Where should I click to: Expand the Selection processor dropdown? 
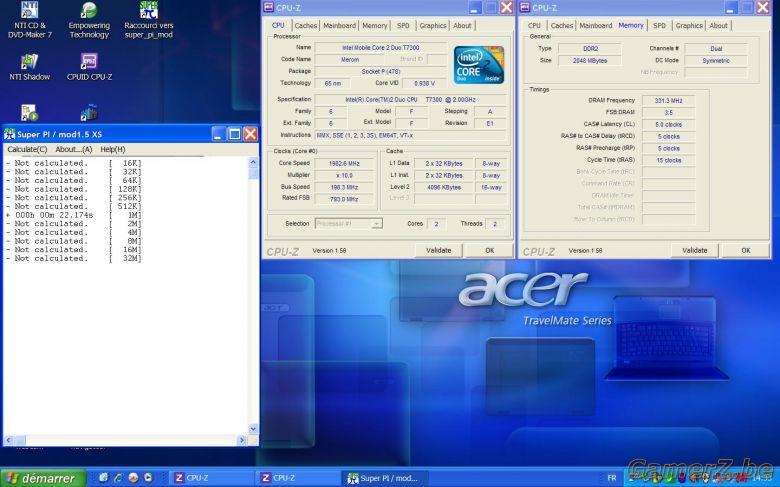(x=377, y=224)
